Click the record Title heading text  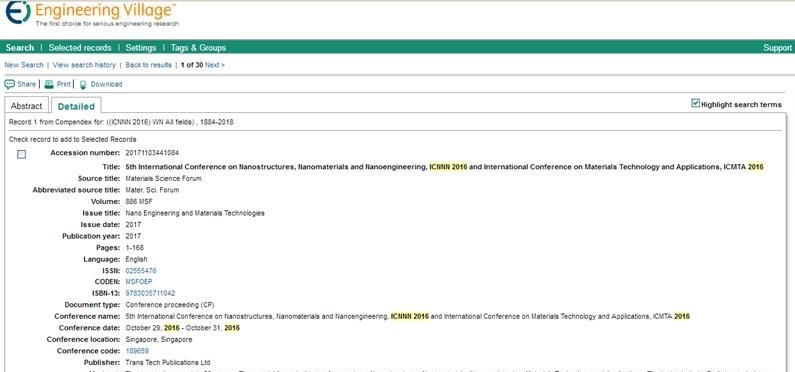point(444,167)
